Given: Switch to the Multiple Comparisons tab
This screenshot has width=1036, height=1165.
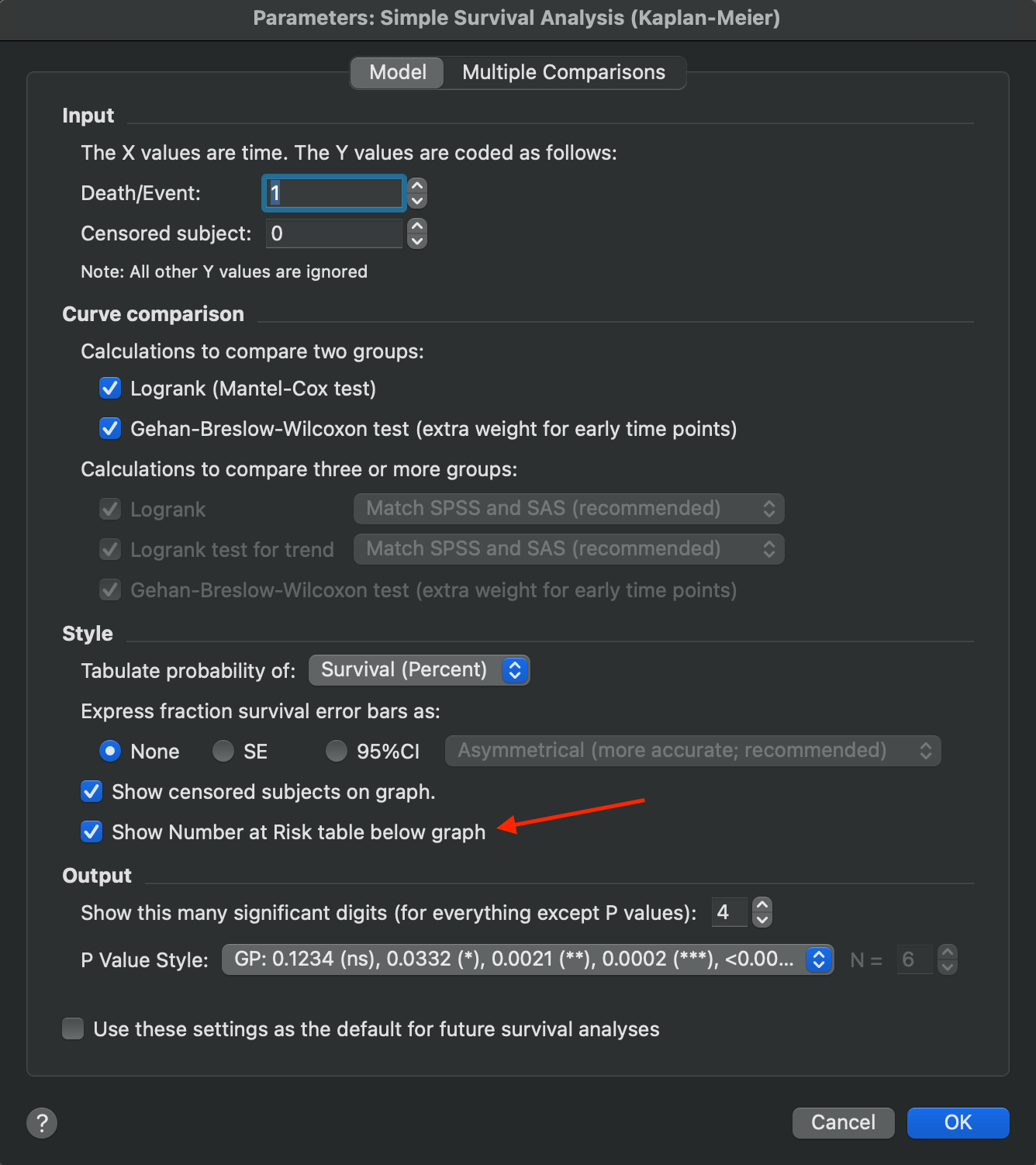Looking at the screenshot, I should click(564, 72).
